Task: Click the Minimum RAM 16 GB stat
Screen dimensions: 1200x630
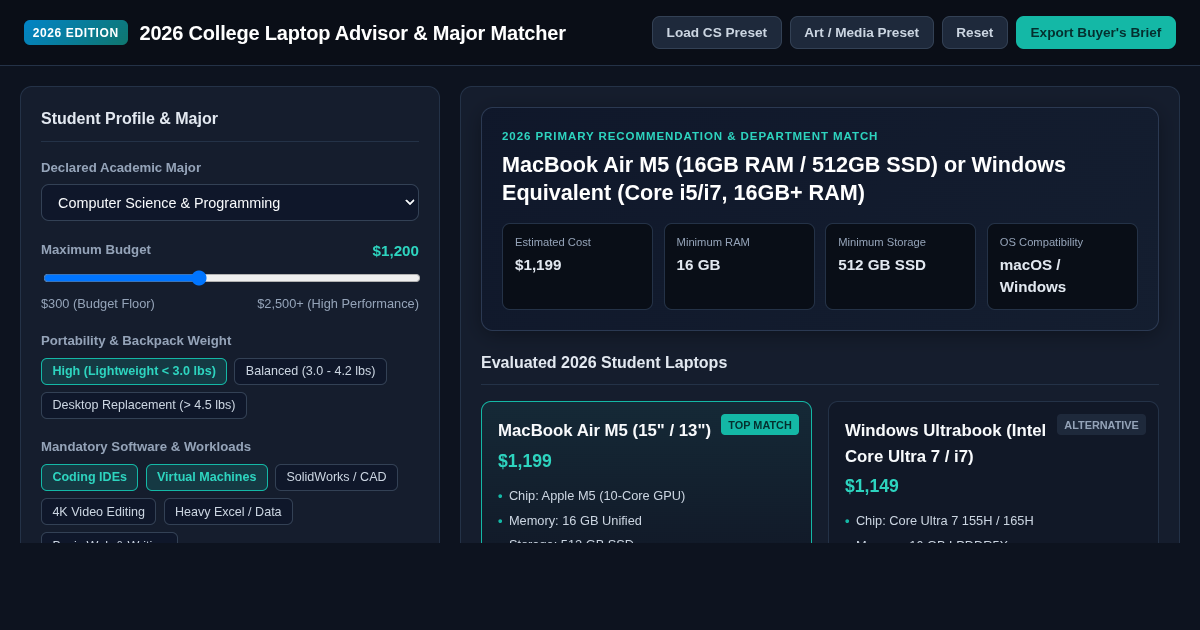Action: click(x=739, y=266)
